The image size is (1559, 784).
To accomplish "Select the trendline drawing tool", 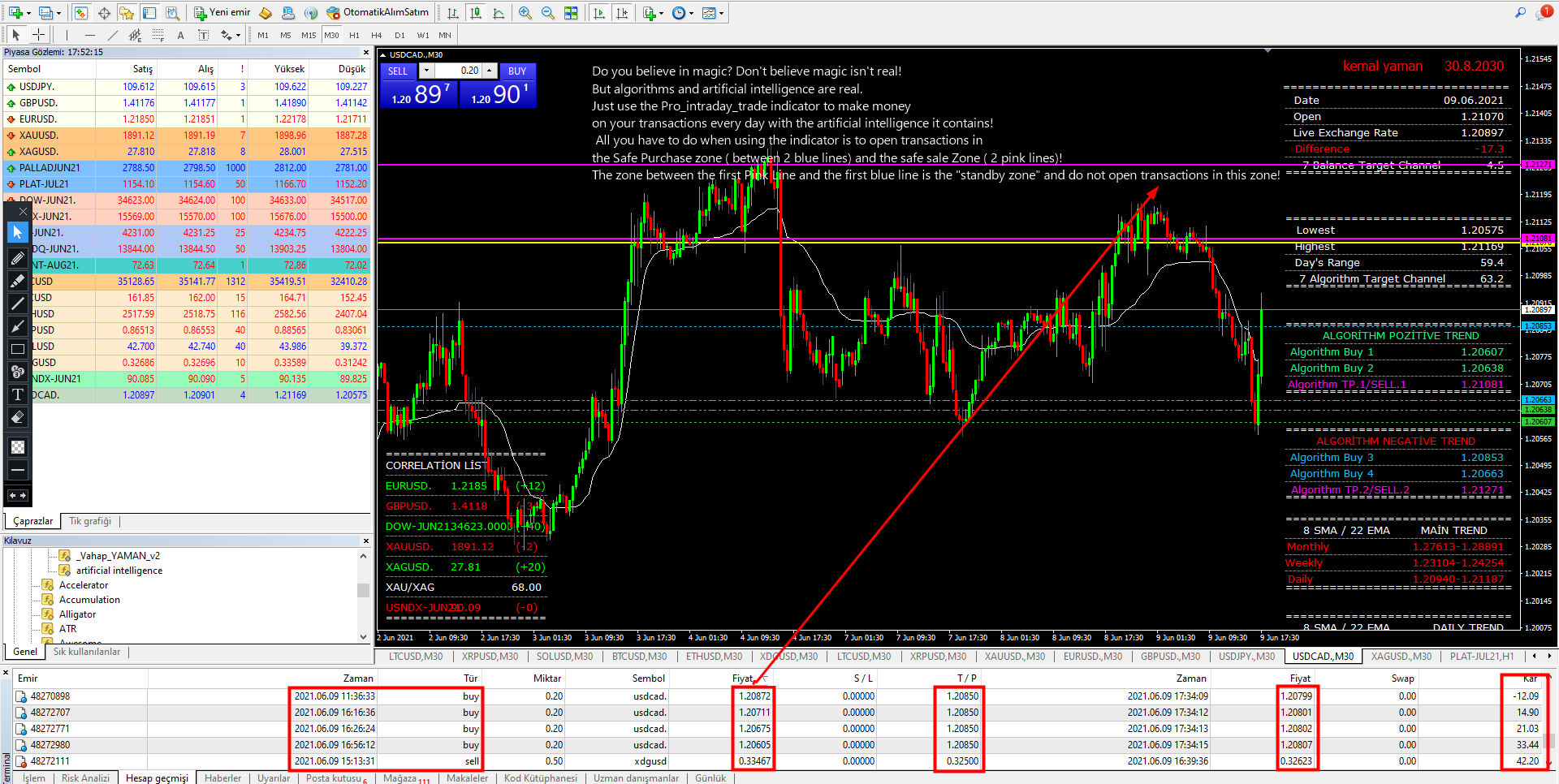I will pyautogui.click(x=112, y=35).
